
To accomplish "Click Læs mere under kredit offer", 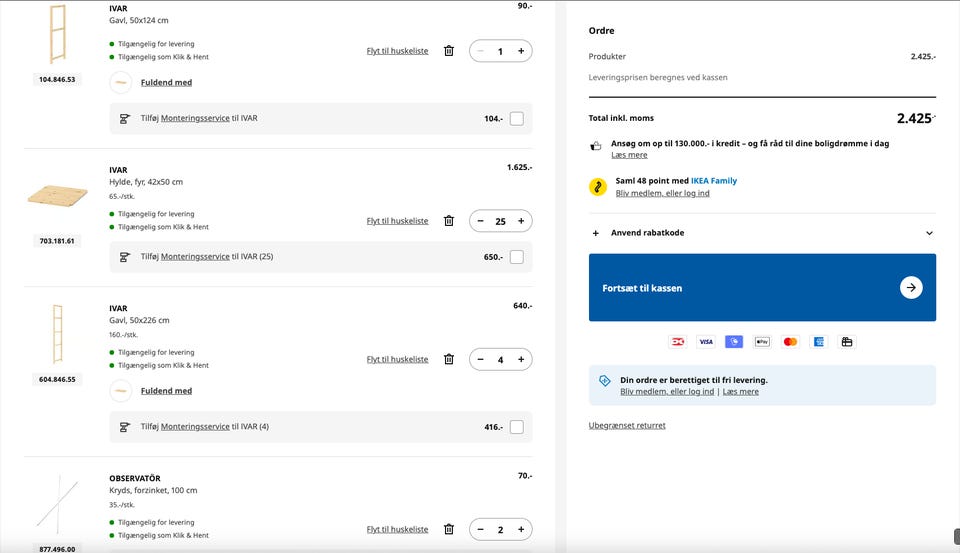I will 629,155.
